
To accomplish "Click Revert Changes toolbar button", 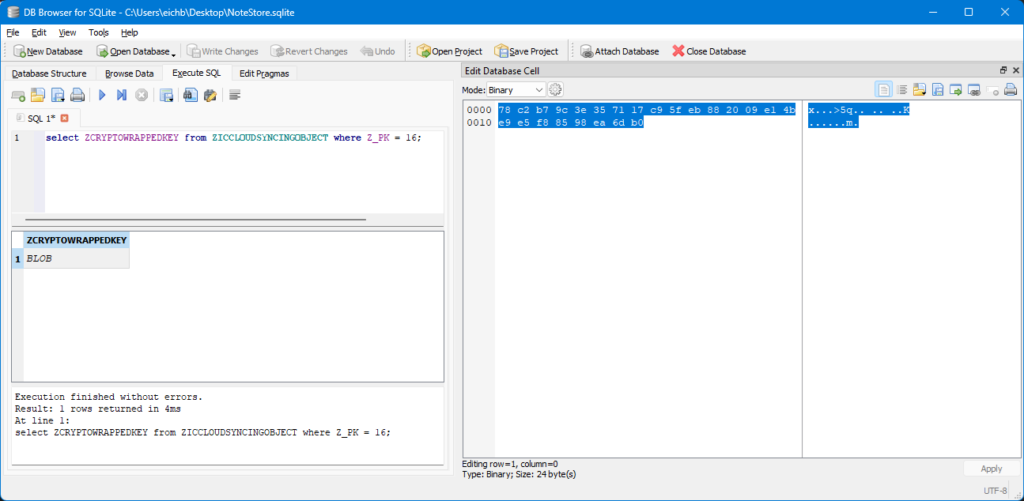I will [309, 51].
